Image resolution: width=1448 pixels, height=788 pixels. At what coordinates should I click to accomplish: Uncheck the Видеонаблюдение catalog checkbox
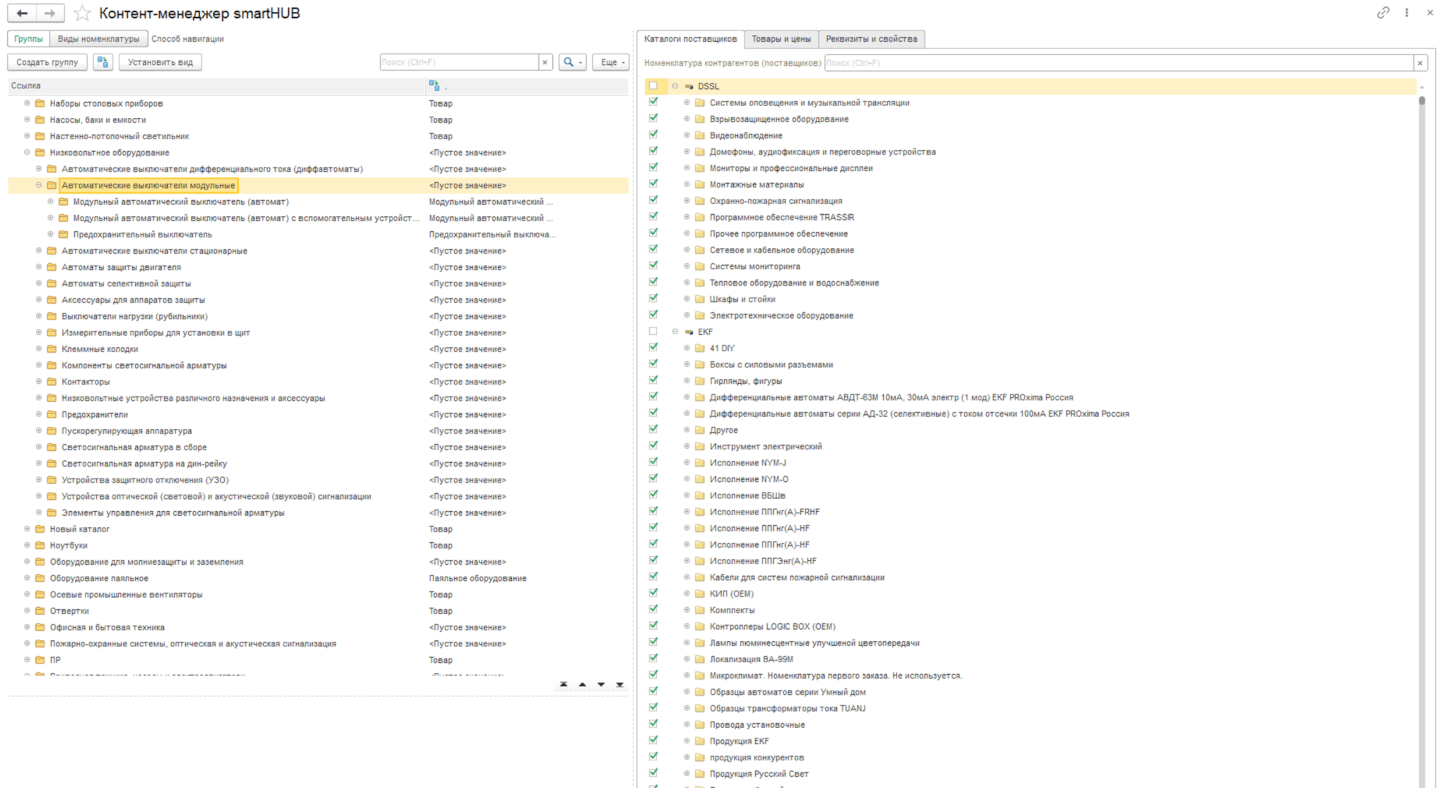653,135
